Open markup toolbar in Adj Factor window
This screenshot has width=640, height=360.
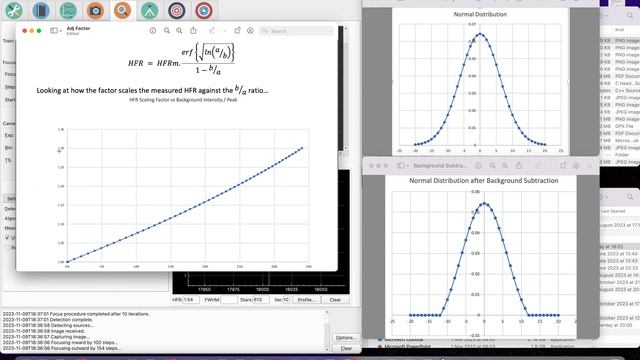(x=250, y=31)
